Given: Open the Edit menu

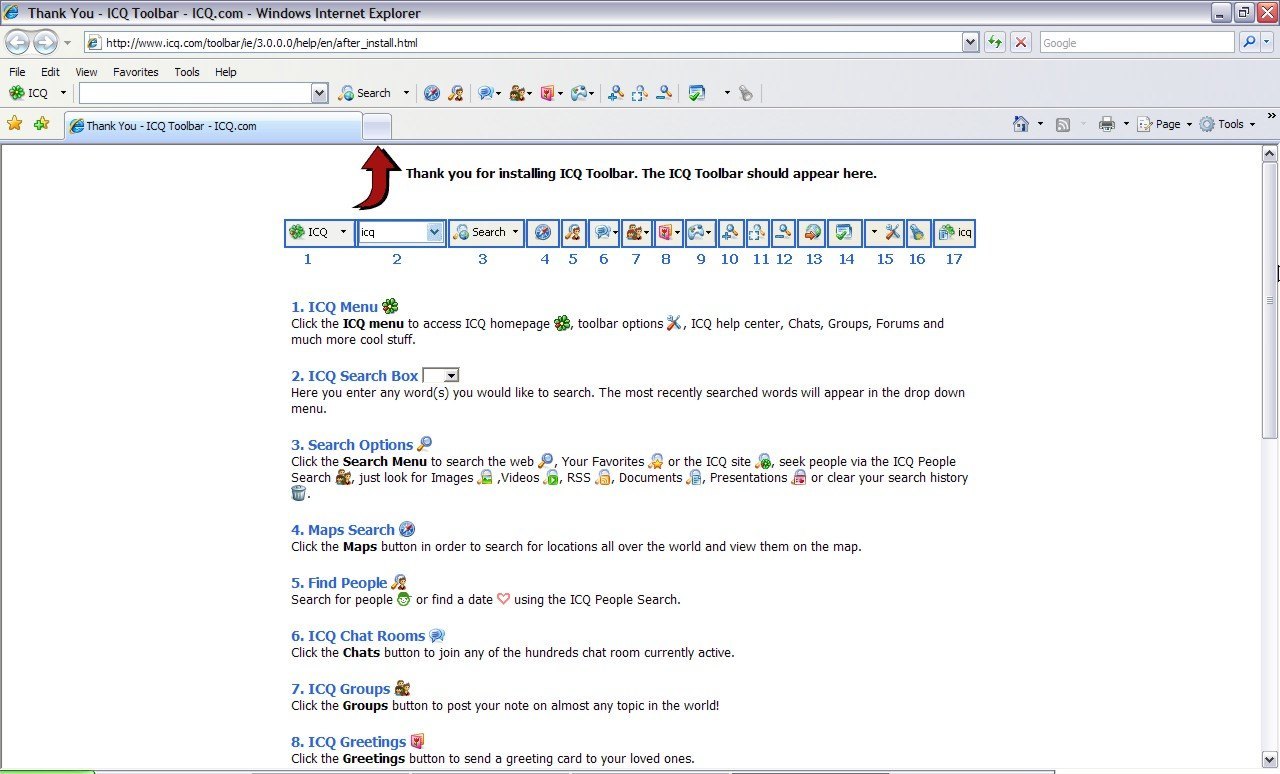Looking at the screenshot, I should (50, 72).
